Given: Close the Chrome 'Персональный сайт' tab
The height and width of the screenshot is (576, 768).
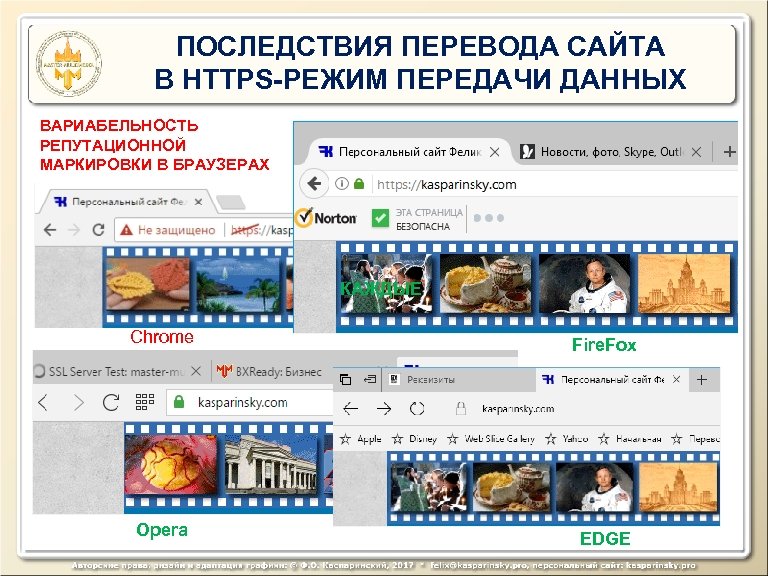Looking at the screenshot, I should (x=198, y=202).
